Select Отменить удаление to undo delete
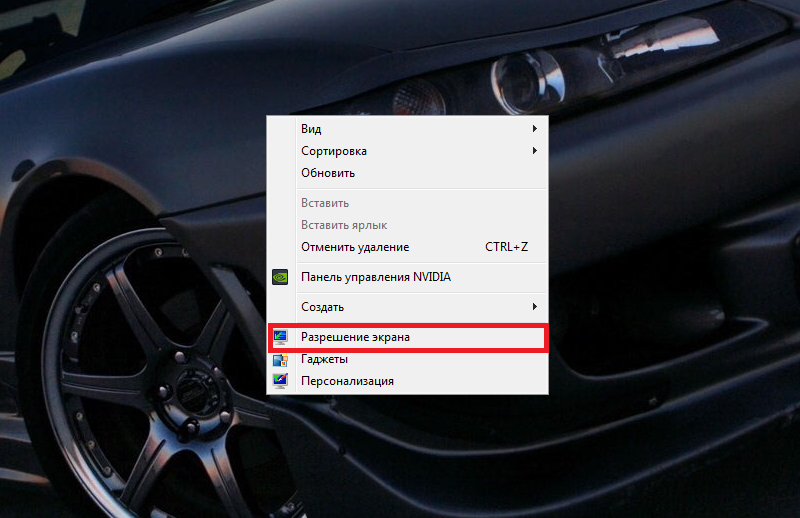The image size is (800, 518). pos(354,247)
